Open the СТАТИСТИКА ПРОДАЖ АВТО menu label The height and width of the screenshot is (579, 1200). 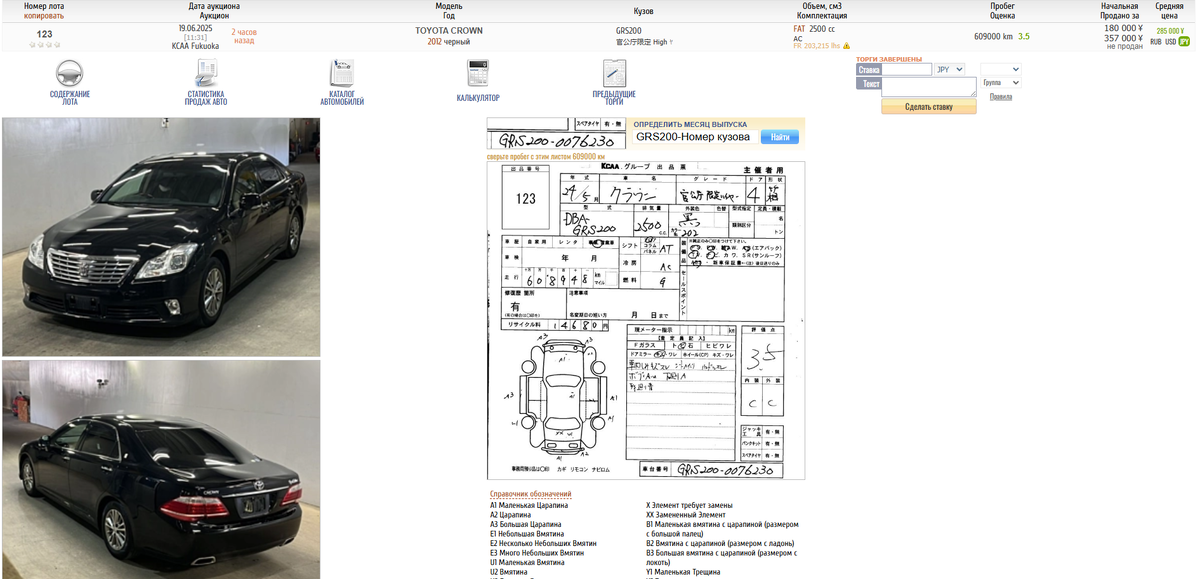click(x=206, y=98)
